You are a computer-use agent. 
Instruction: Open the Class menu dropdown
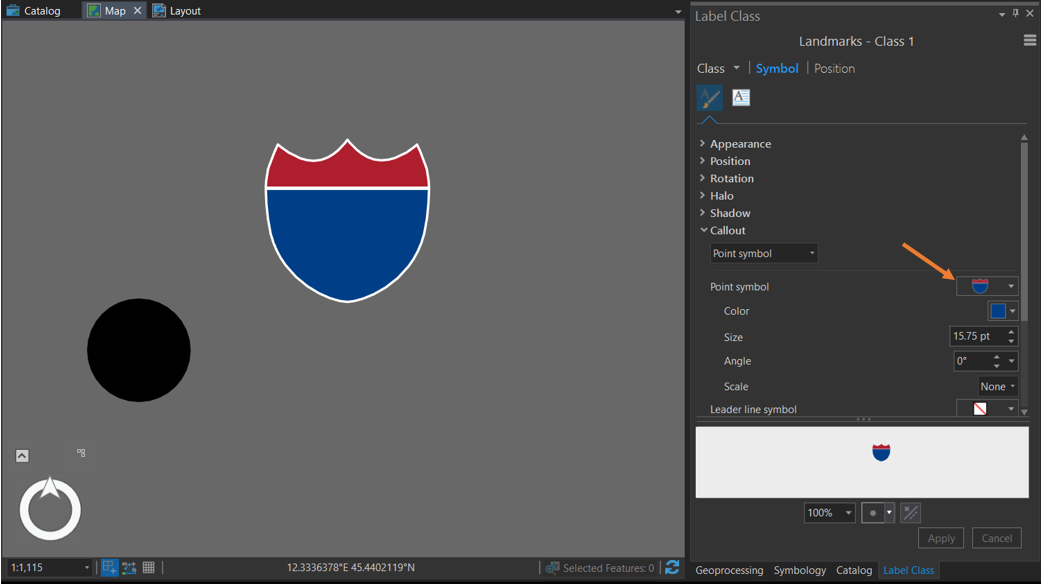(718, 68)
